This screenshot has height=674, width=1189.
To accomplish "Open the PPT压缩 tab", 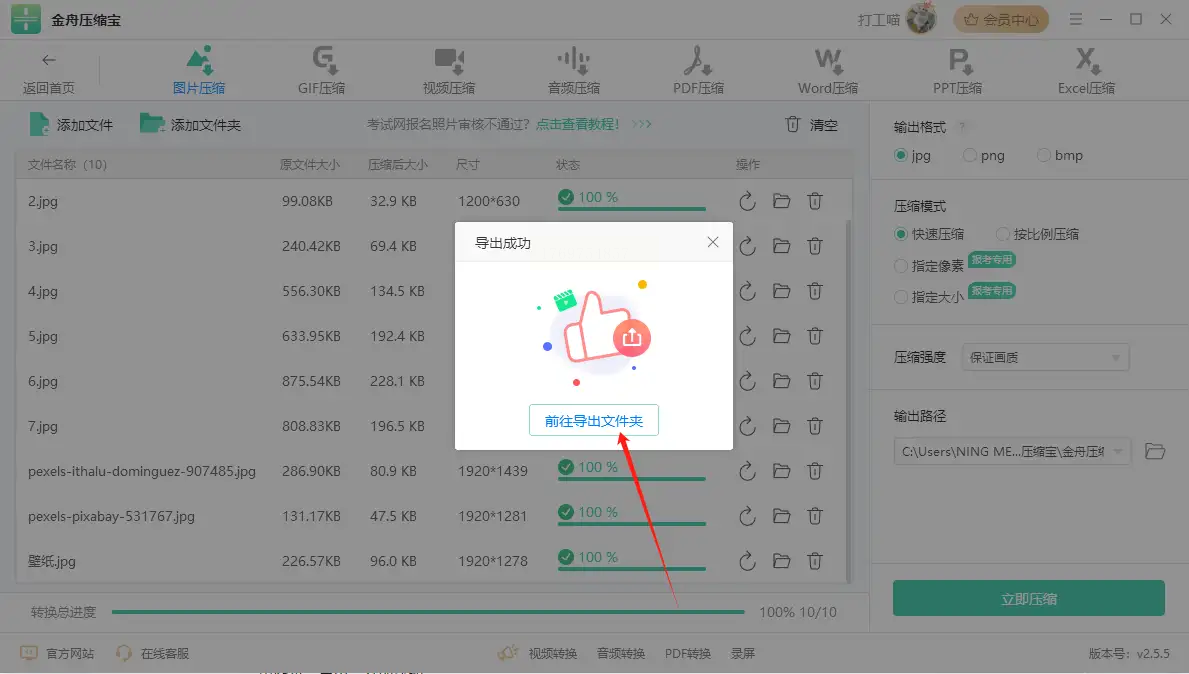I will pos(958,71).
